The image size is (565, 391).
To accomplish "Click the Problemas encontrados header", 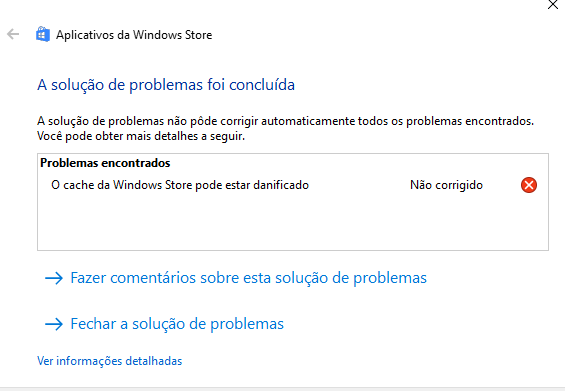I will (105, 163).
